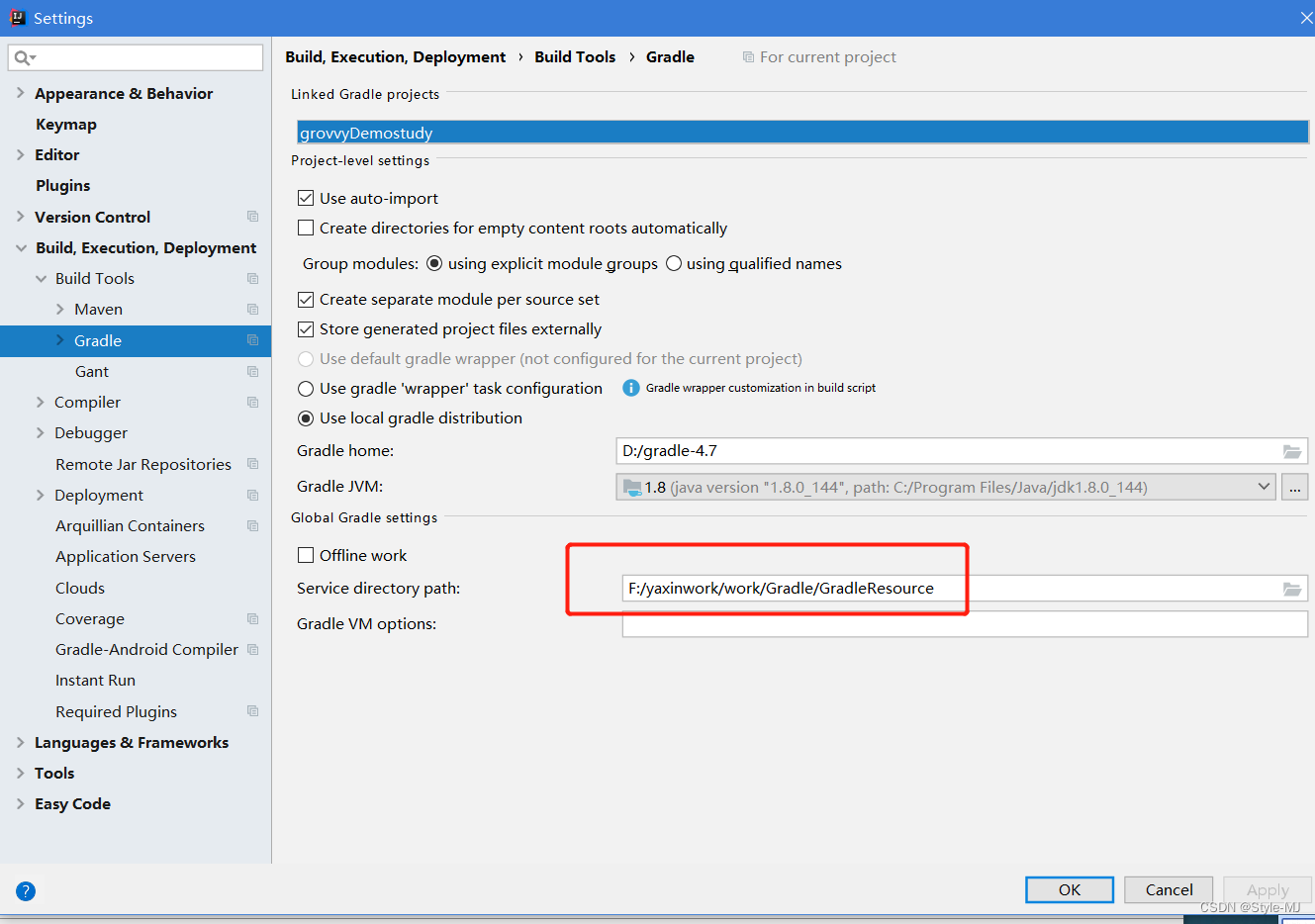
Task: Open Clouds settings page
Action: (80, 588)
